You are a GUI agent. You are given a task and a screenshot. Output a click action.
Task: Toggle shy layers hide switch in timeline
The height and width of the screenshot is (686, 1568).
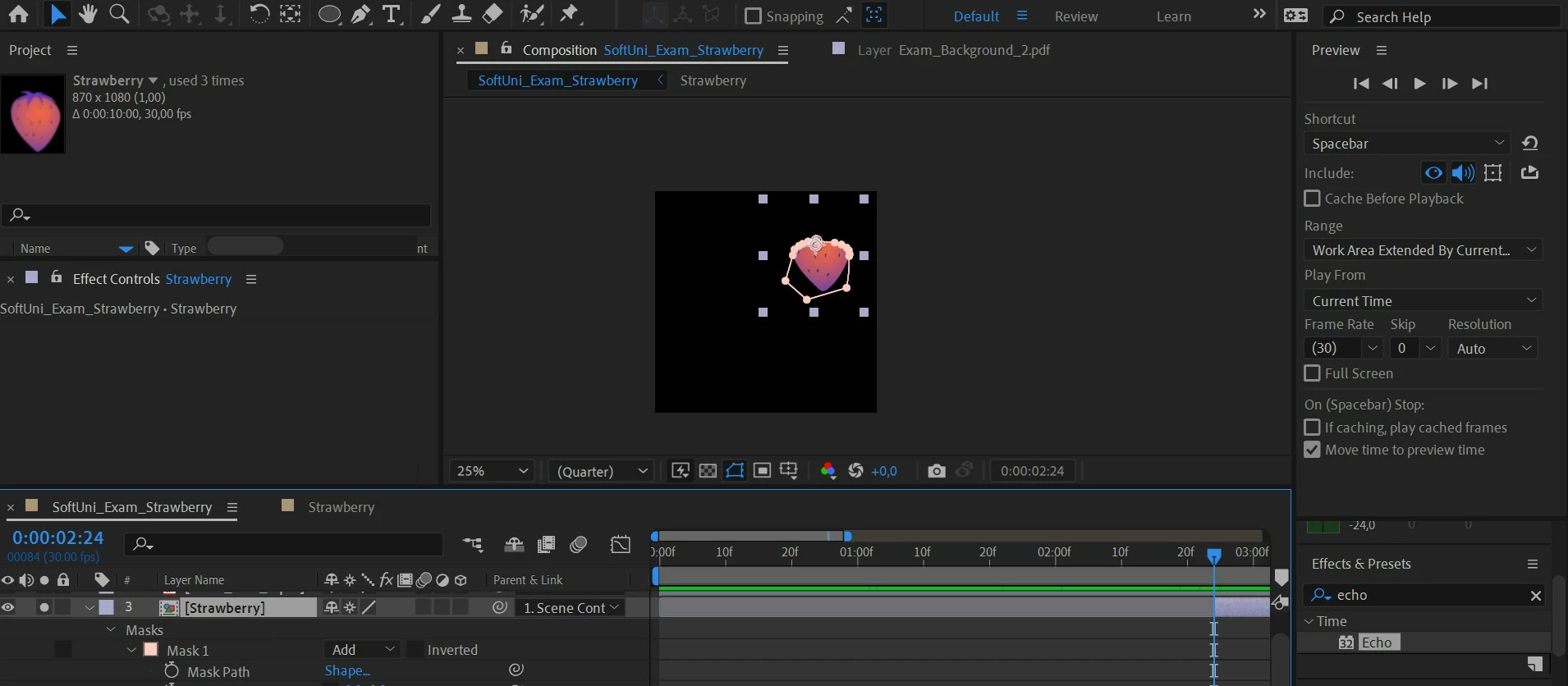click(x=514, y=544)
